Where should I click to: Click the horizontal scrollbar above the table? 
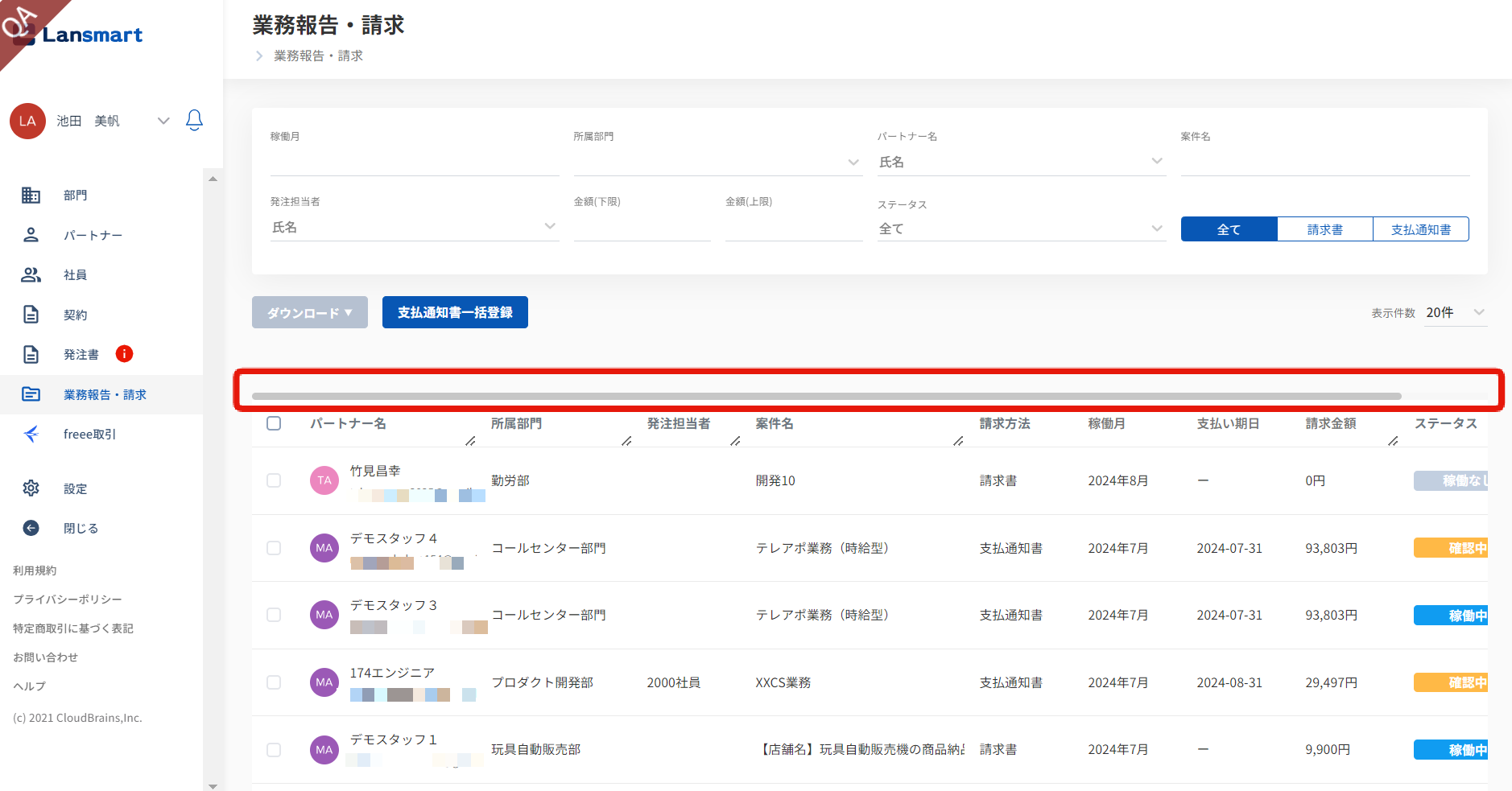827,396
